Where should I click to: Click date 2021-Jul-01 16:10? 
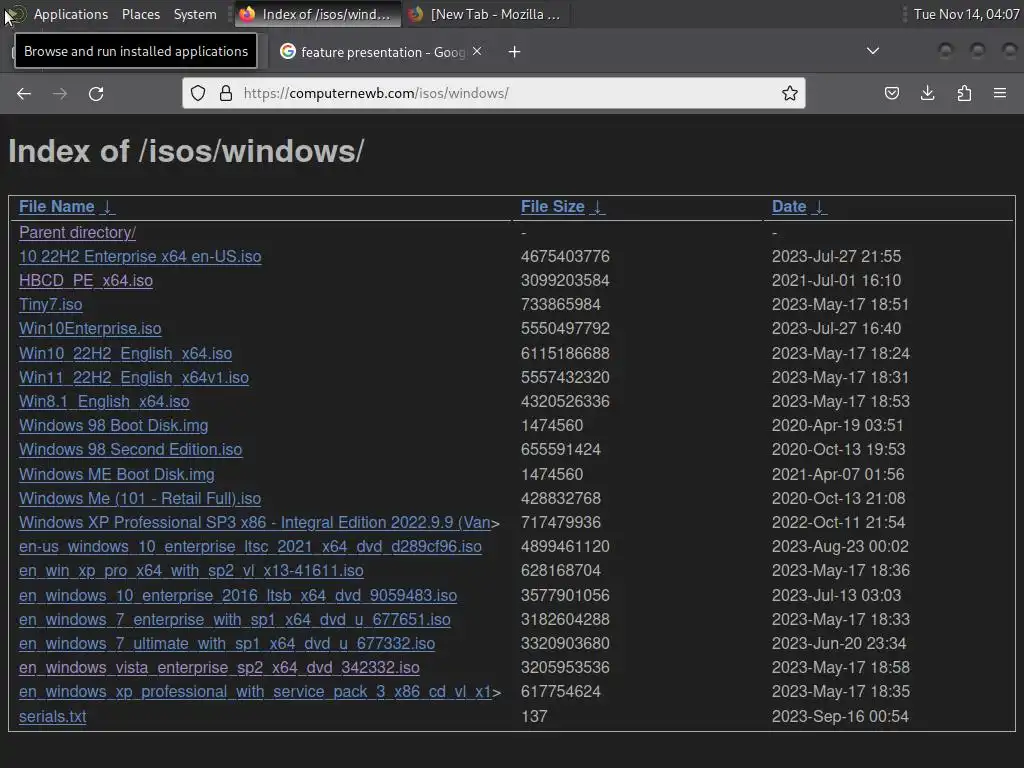click(836, 281)
